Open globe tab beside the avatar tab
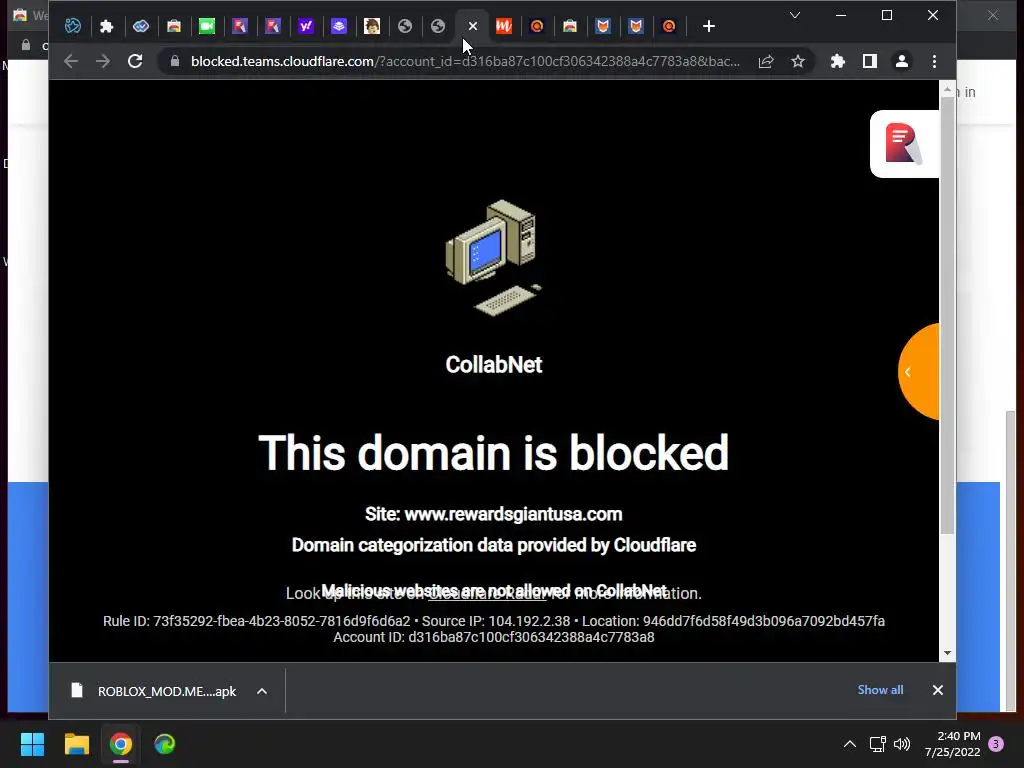The height and width of the screenshot is (768, 1024). click(405, 26)
